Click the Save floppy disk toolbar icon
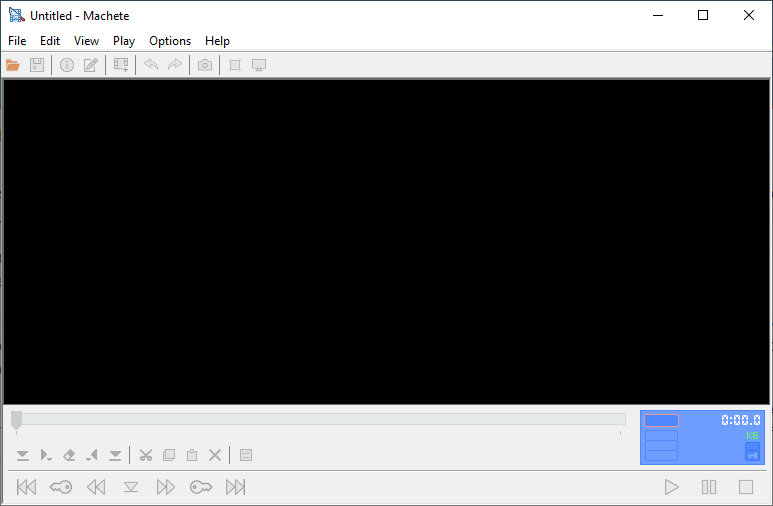This screenshot has height=506, width=773. pos(37,65)
